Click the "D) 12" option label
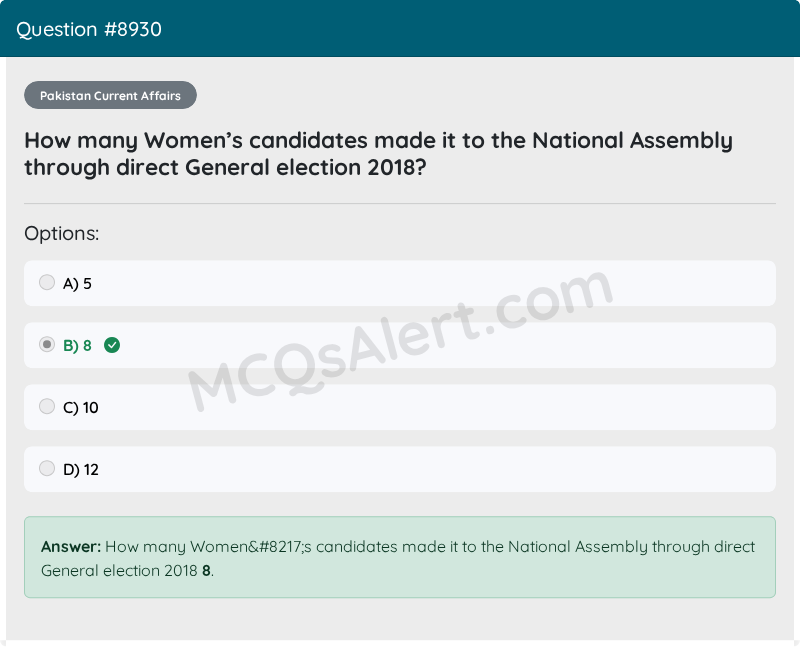Image resolution: width=800 pixels, height=671 pixels. tap(80, 470)
